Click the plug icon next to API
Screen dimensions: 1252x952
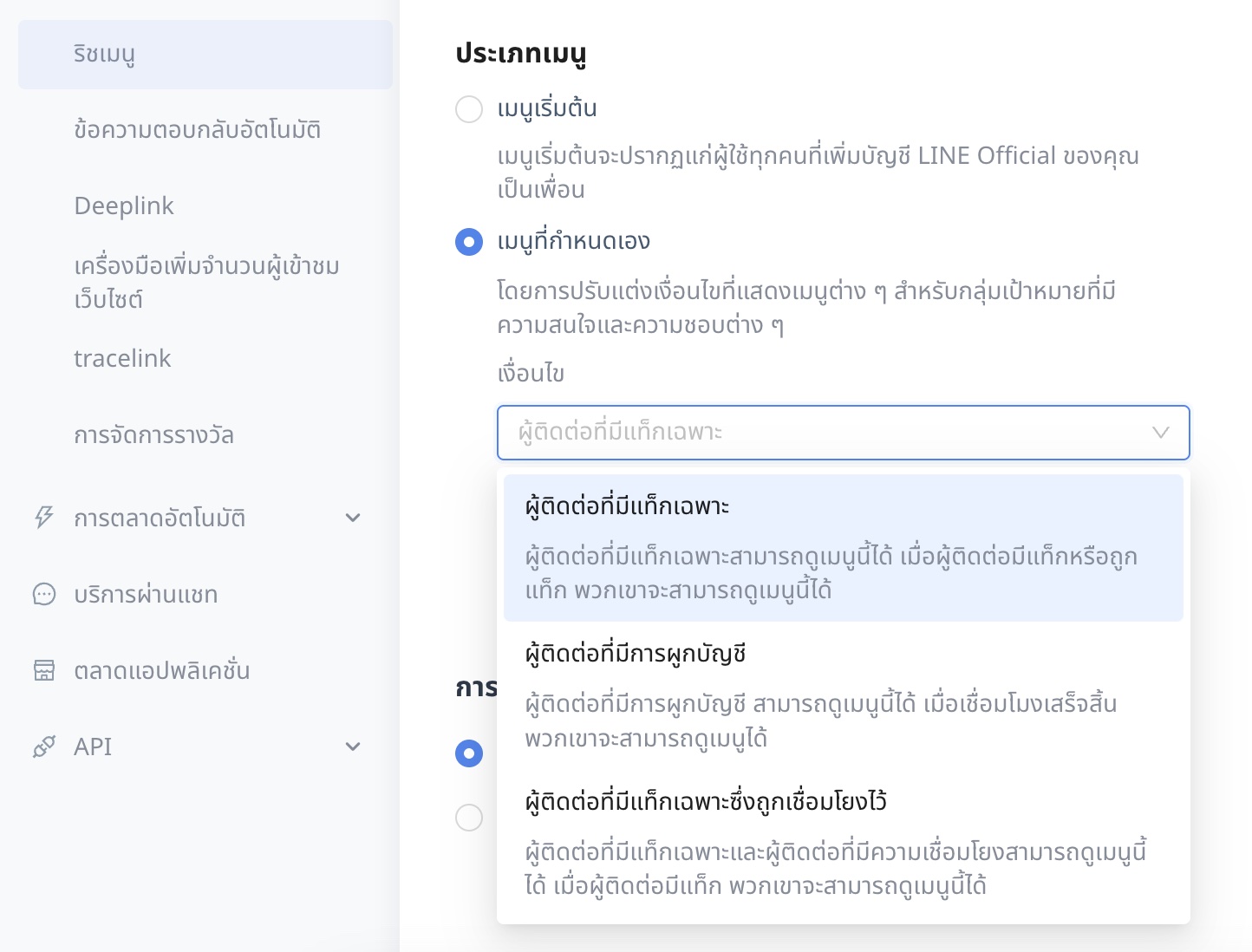click(43, 747)
